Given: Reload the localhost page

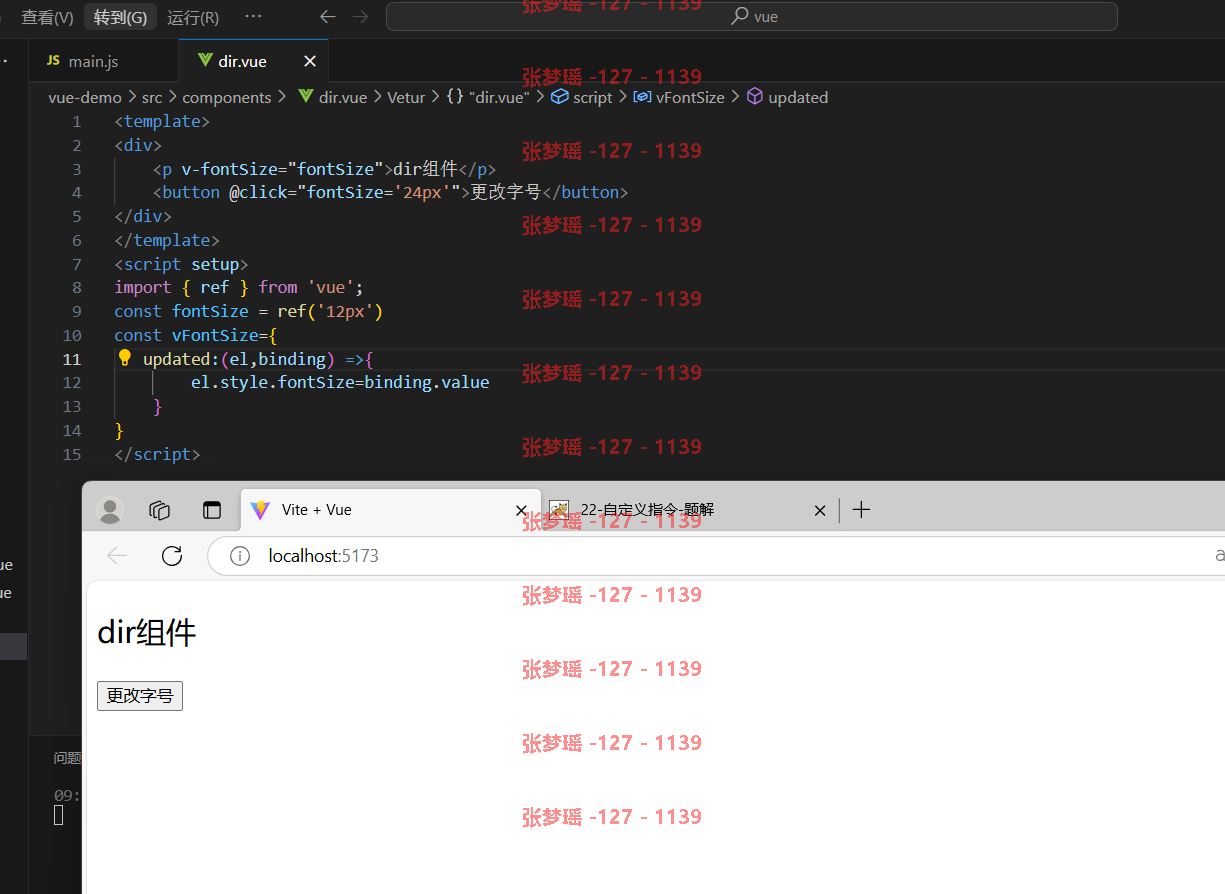Looking at the screenshot, I should tap(172, 556).
